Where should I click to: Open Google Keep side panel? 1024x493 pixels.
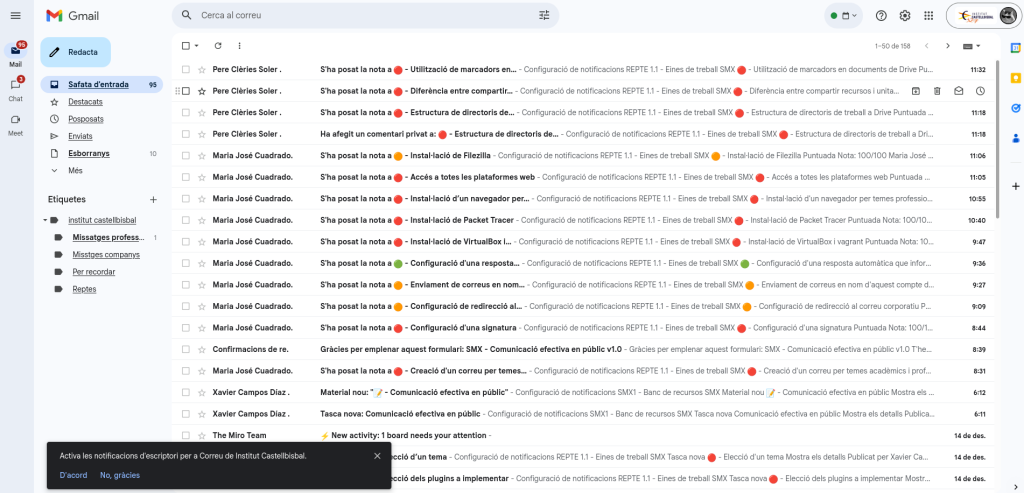[1016, 78]
